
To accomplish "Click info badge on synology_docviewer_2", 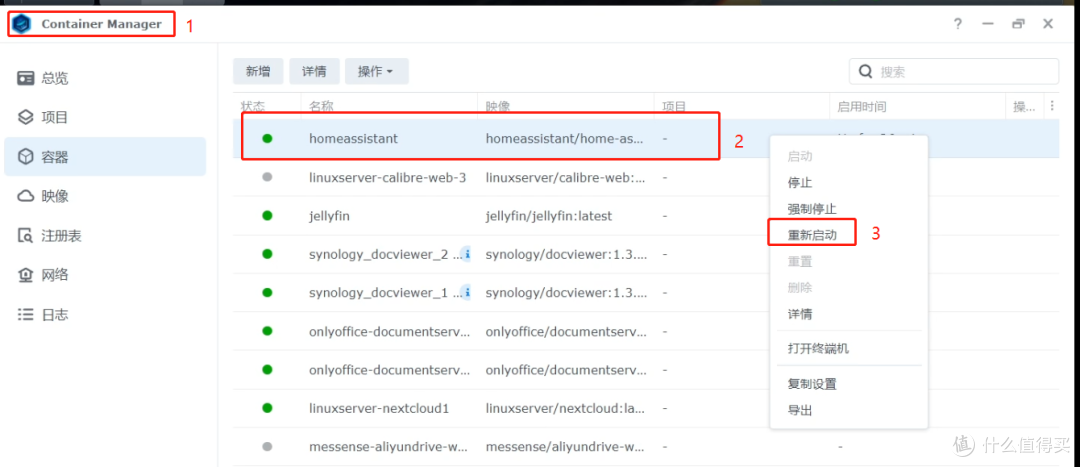I will pos(465,254).
